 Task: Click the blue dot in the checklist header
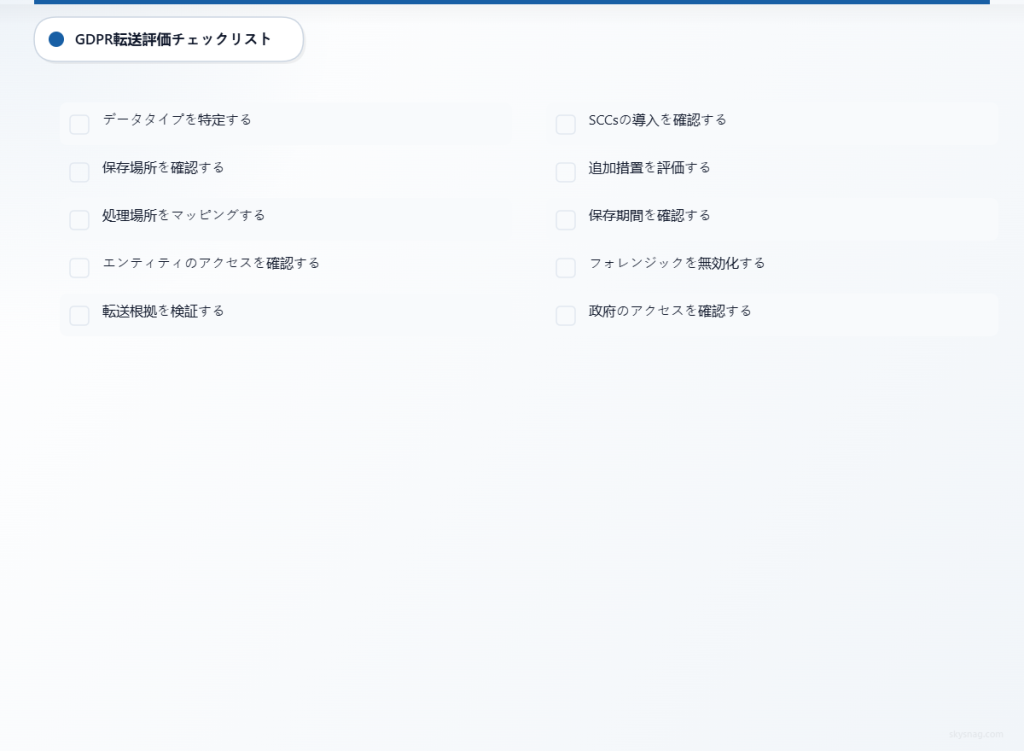coord(56,39)
